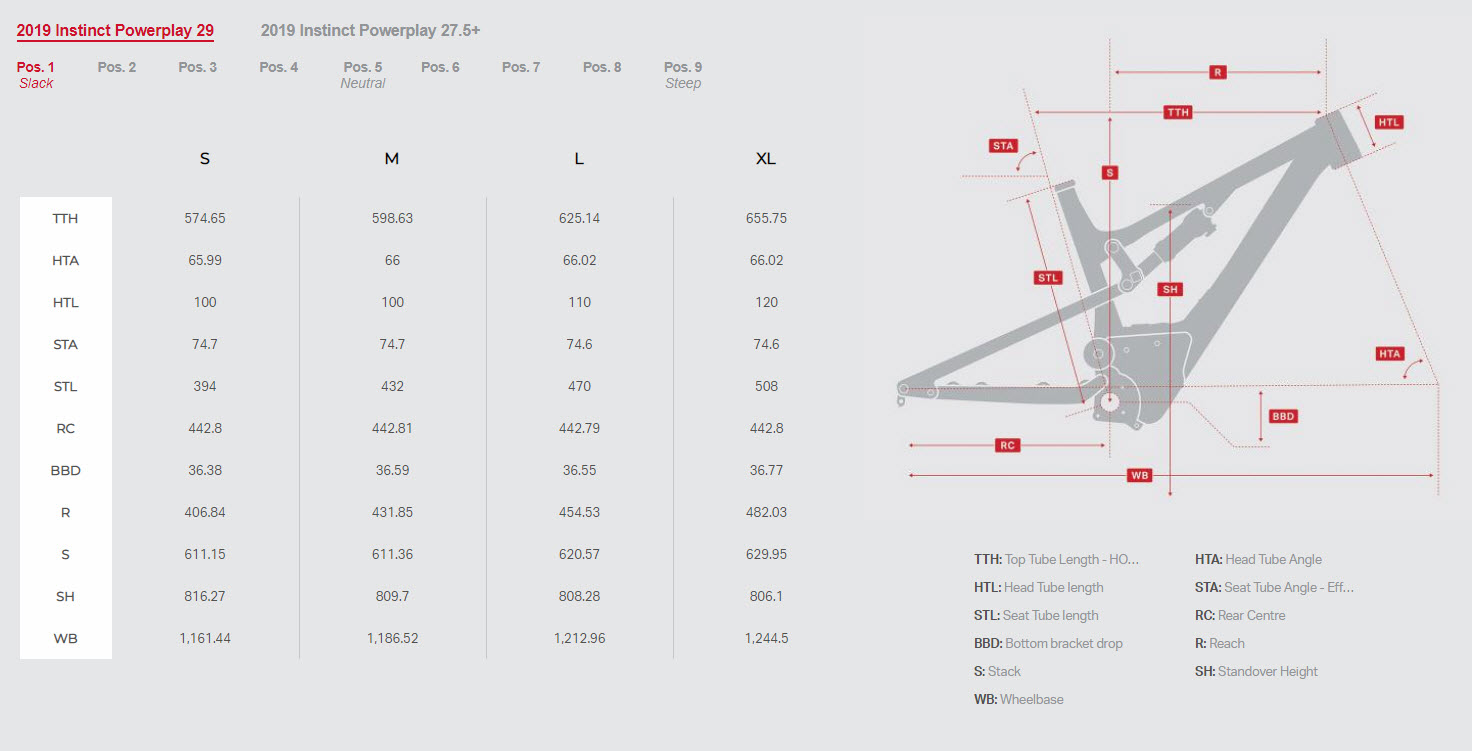Viewport: 1472px width, 751px height.
Task: Open the 2019 Instinct Powerplay 29 tab
Action: coord(115,30)
